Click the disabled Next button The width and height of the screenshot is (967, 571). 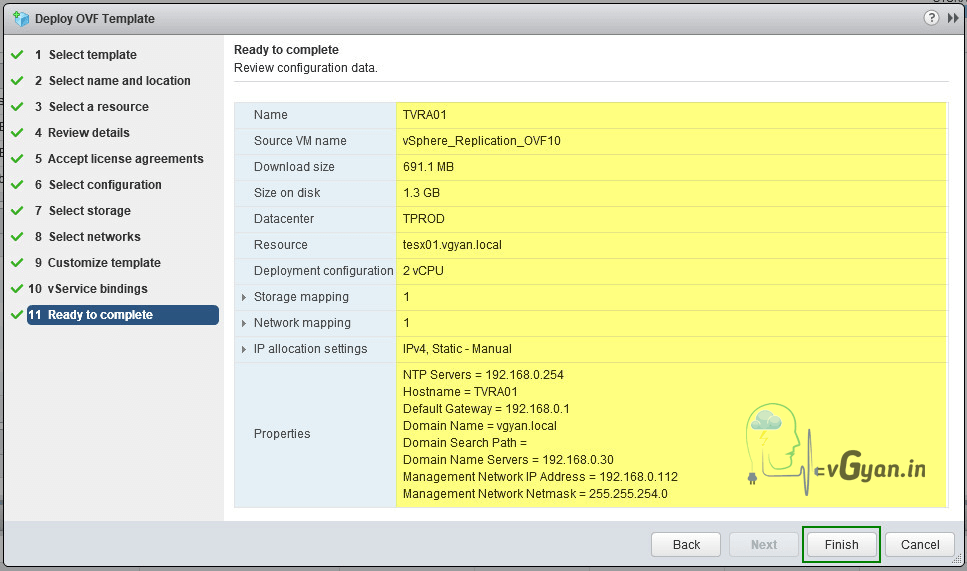pyautogui.click(x=763, y=544)
